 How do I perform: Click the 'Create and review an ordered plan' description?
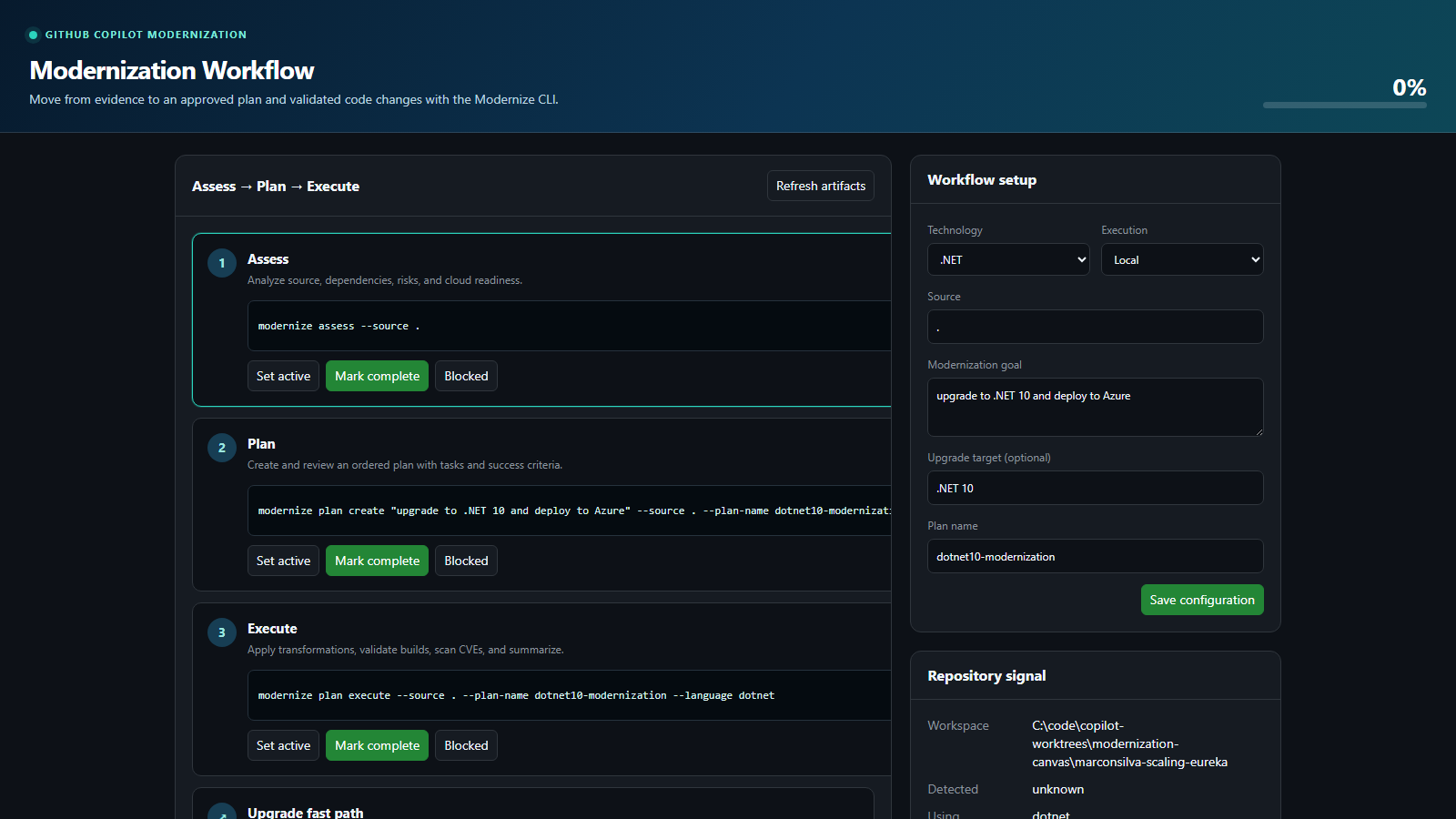[x=405, y=465]
